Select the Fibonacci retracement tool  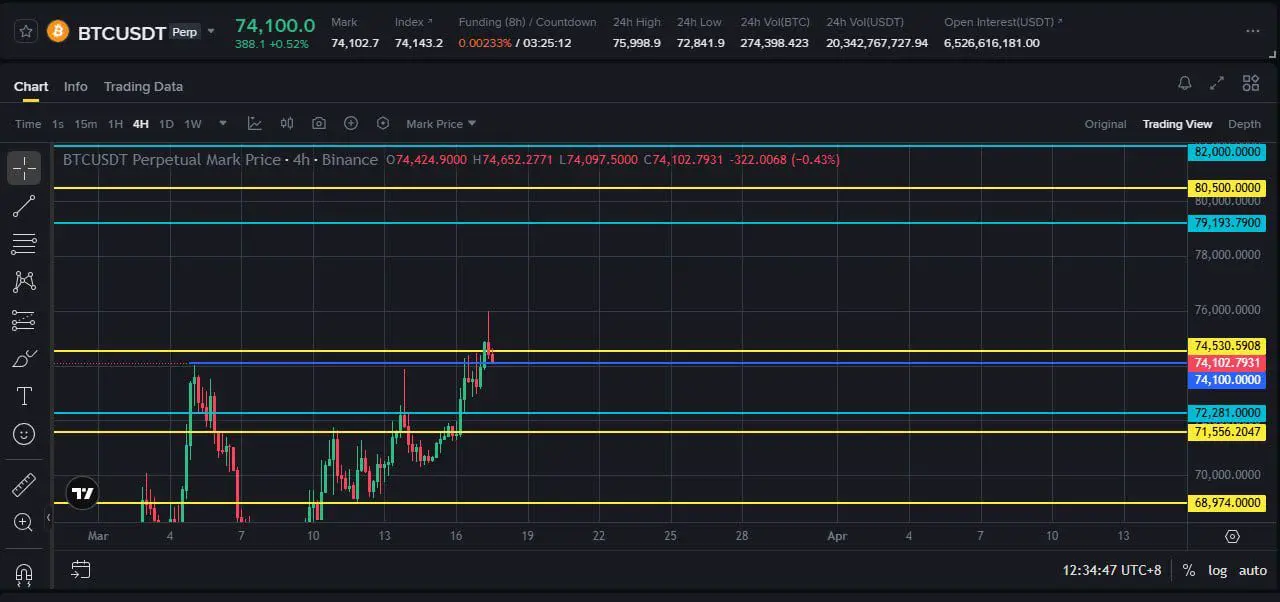[24, 244]
